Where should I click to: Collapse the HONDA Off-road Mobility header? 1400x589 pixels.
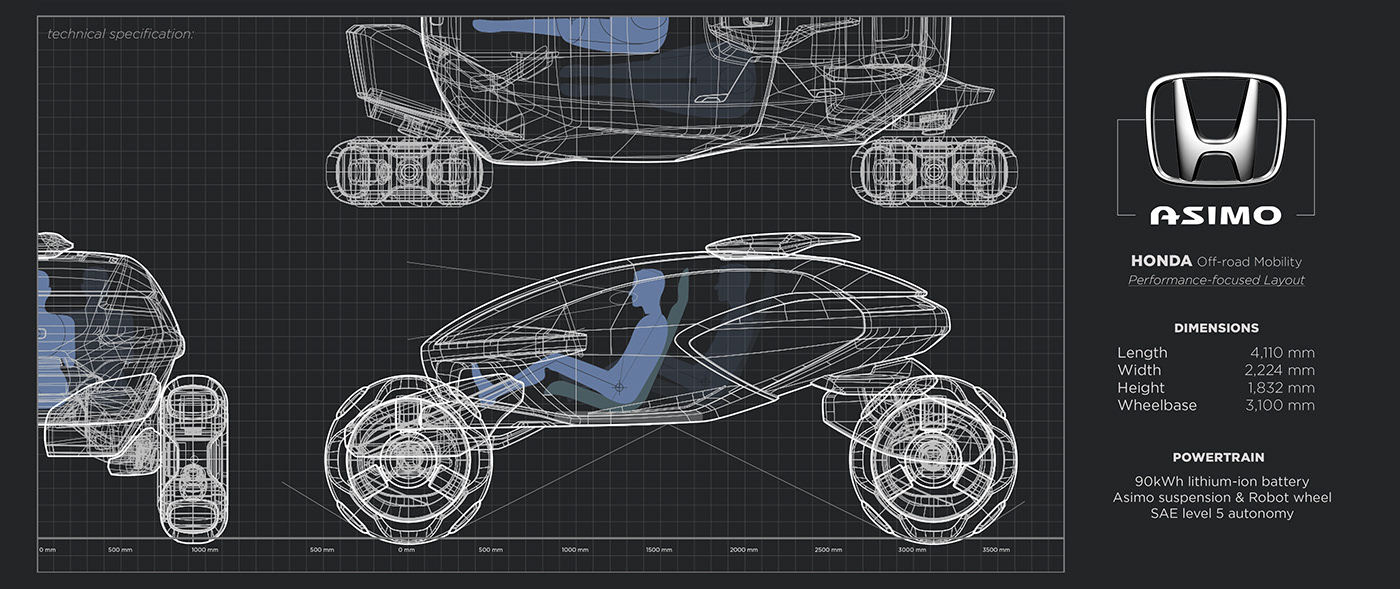(x=1216, y=260)
